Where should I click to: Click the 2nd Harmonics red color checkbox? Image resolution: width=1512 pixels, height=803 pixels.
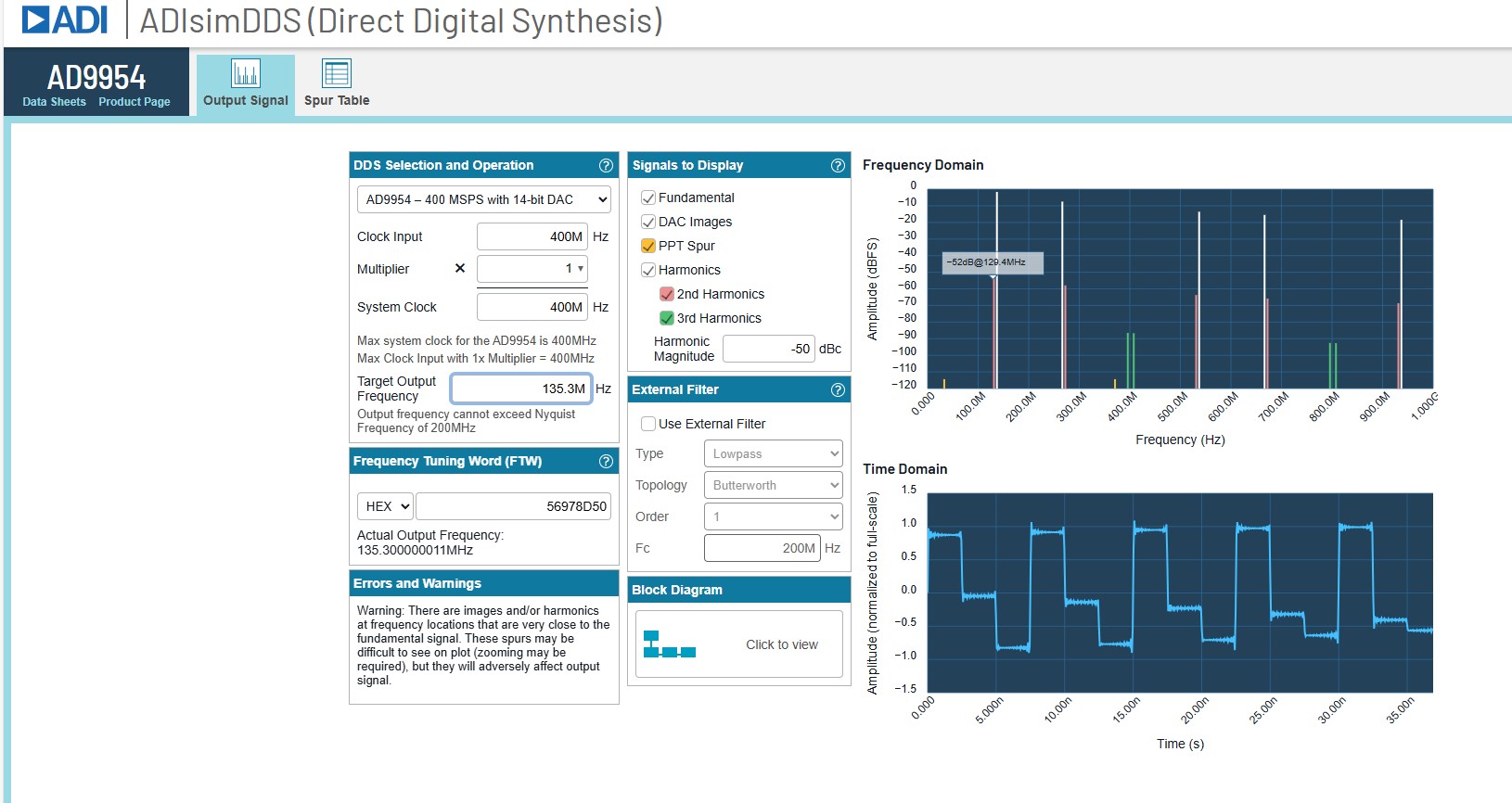click(666, 295)
